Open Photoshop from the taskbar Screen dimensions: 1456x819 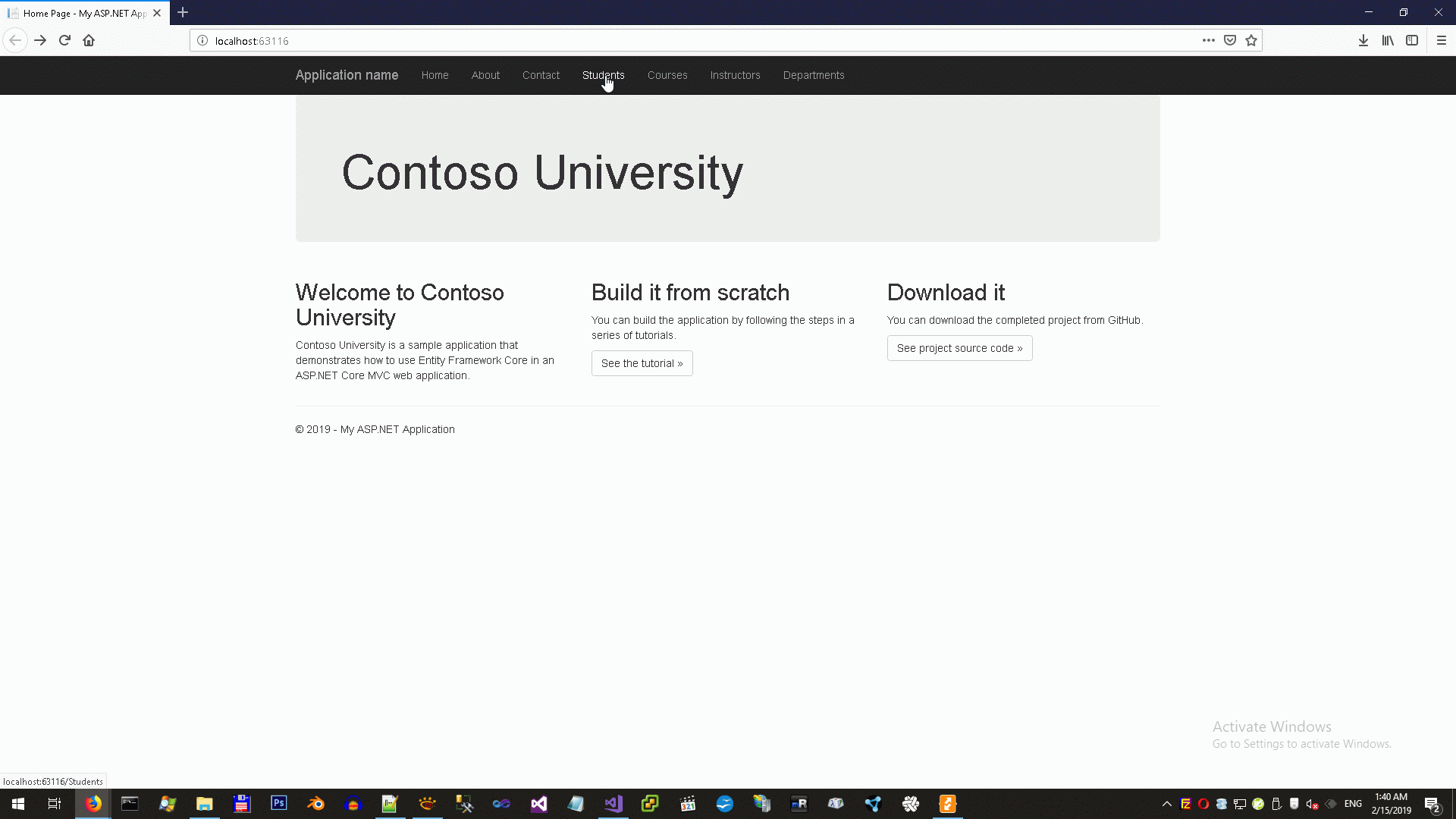point(278,803)
